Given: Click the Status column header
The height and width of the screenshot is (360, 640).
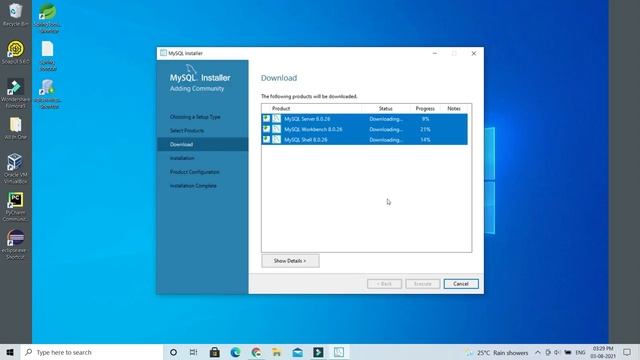Looking at the screenshot, I should pos(385,109).
